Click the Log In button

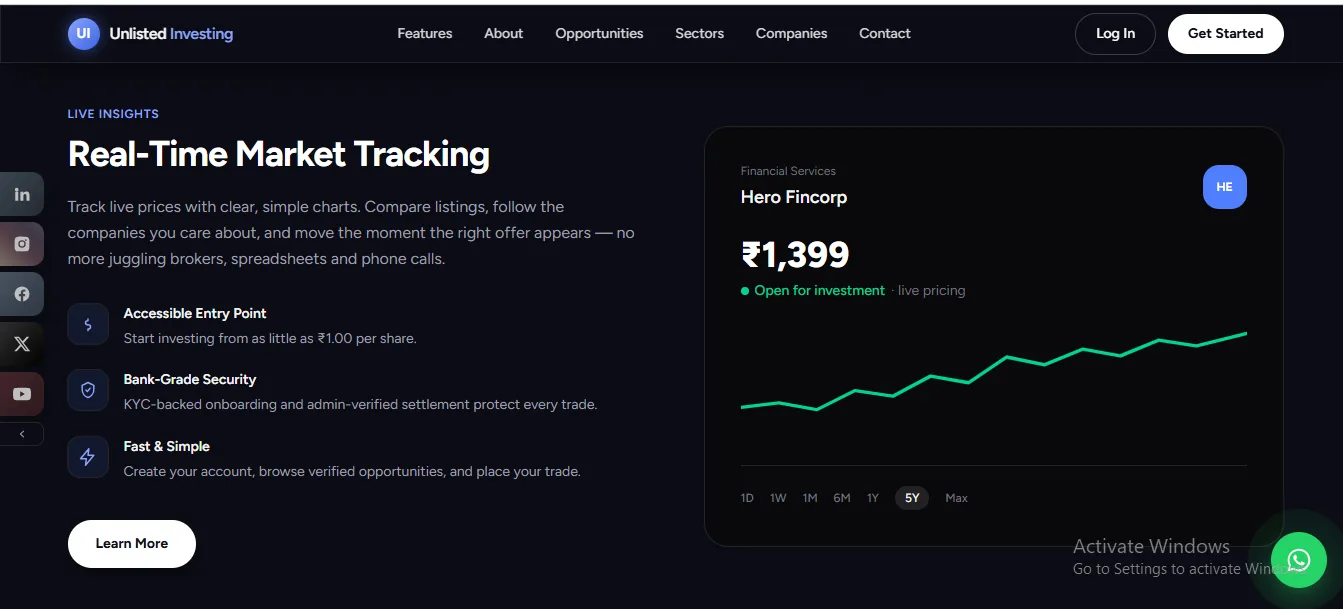tap(1115, 33)
